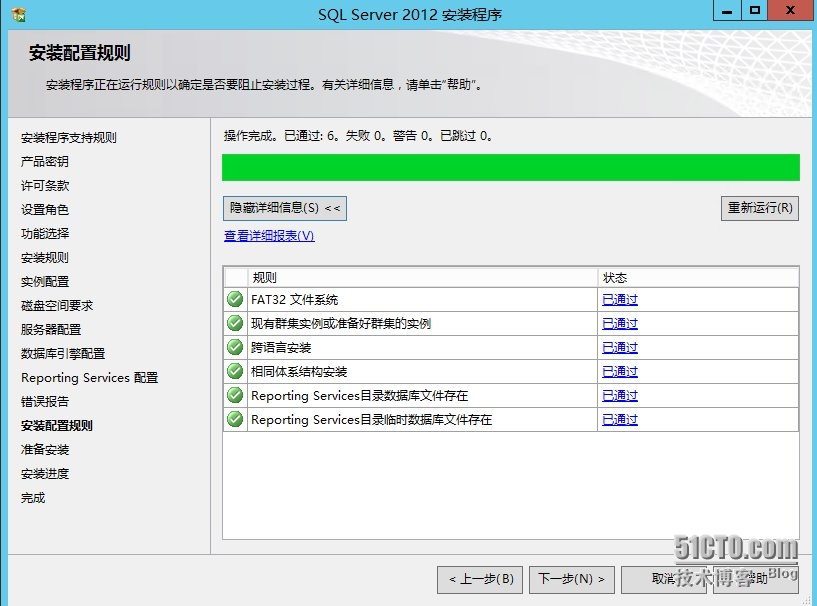817x606 pixels.
Task: Select 实例配置 step in sidebar
Action: click(x=45, y=281)
